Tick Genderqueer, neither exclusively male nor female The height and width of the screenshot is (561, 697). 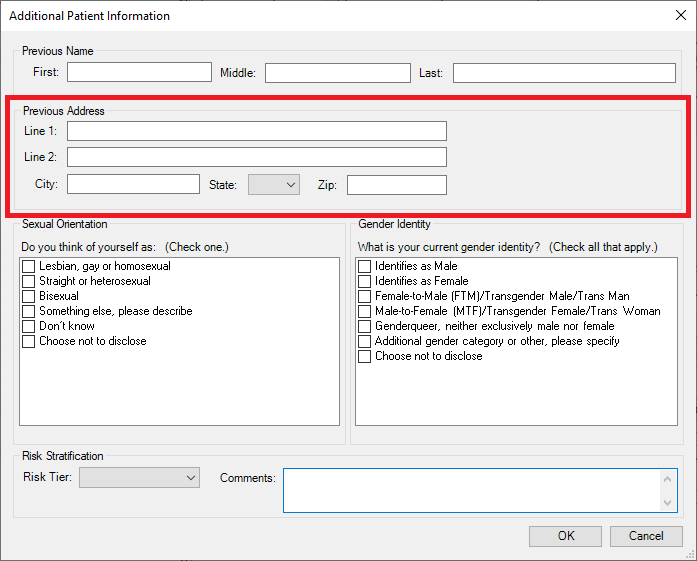tap(365, 326)
